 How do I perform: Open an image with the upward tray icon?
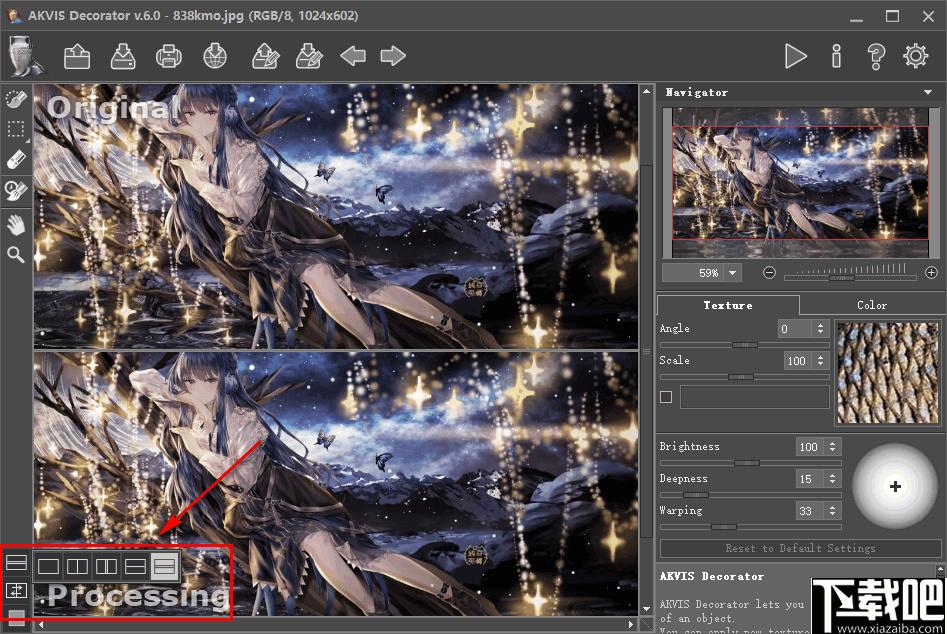coord(77,56)
